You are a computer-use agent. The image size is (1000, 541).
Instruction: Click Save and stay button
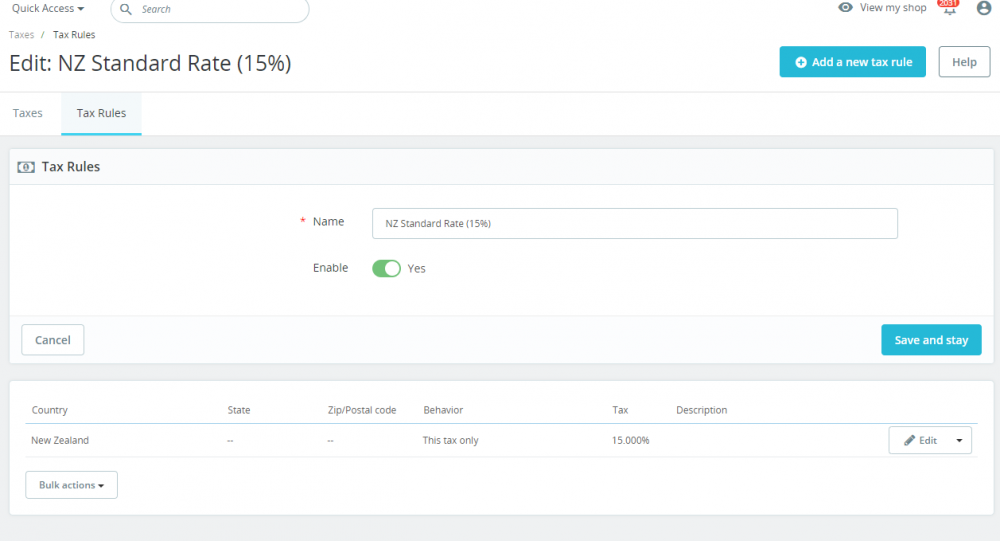tap(931, 340)
